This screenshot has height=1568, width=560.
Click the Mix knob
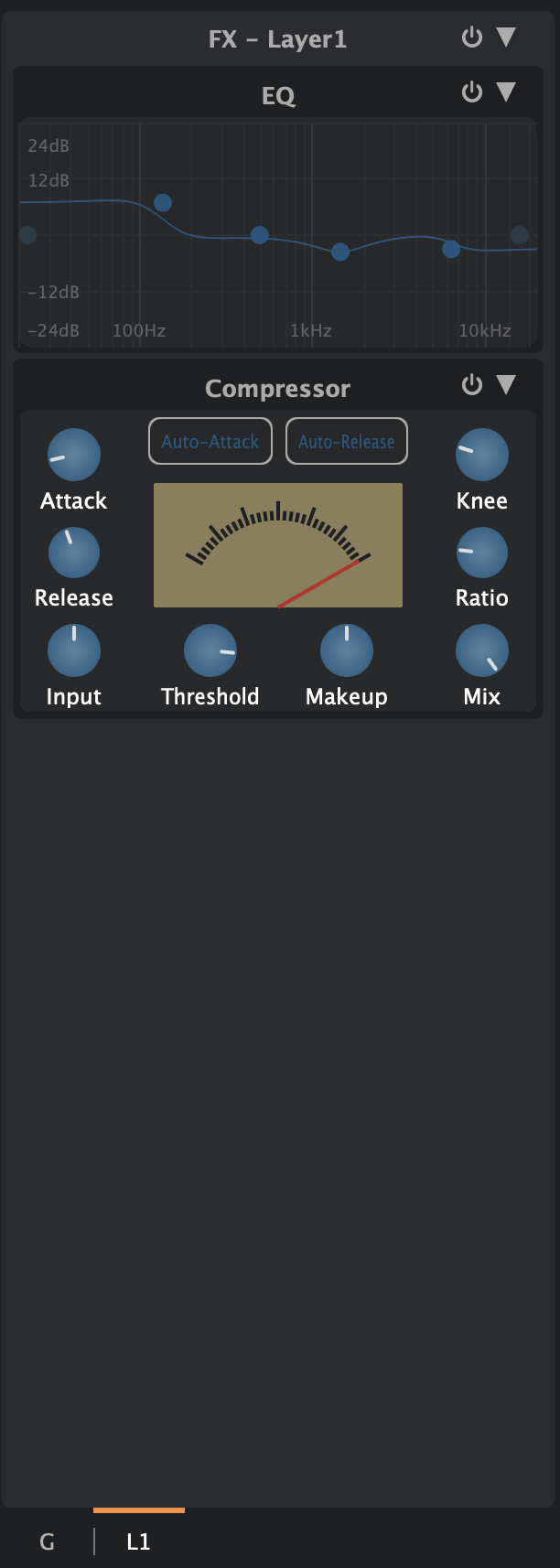481,650
